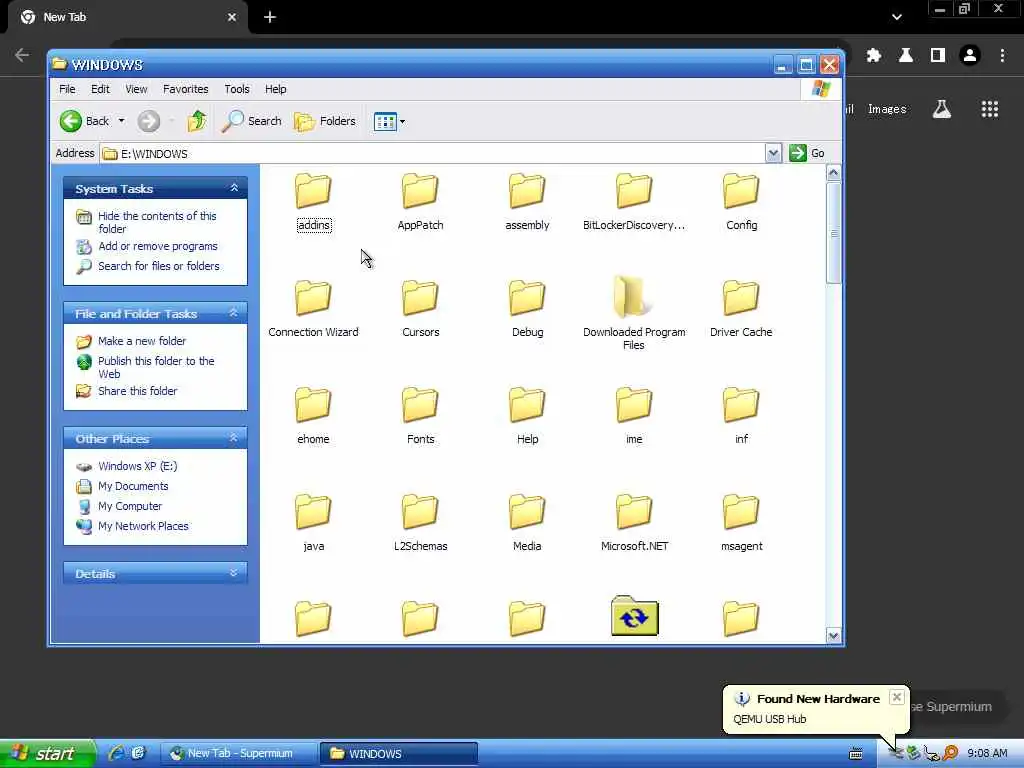Click the folder view scroll up arrow
Image resolution: width=1024 pixels, height=768 pixels.
[x=833, y=173]
